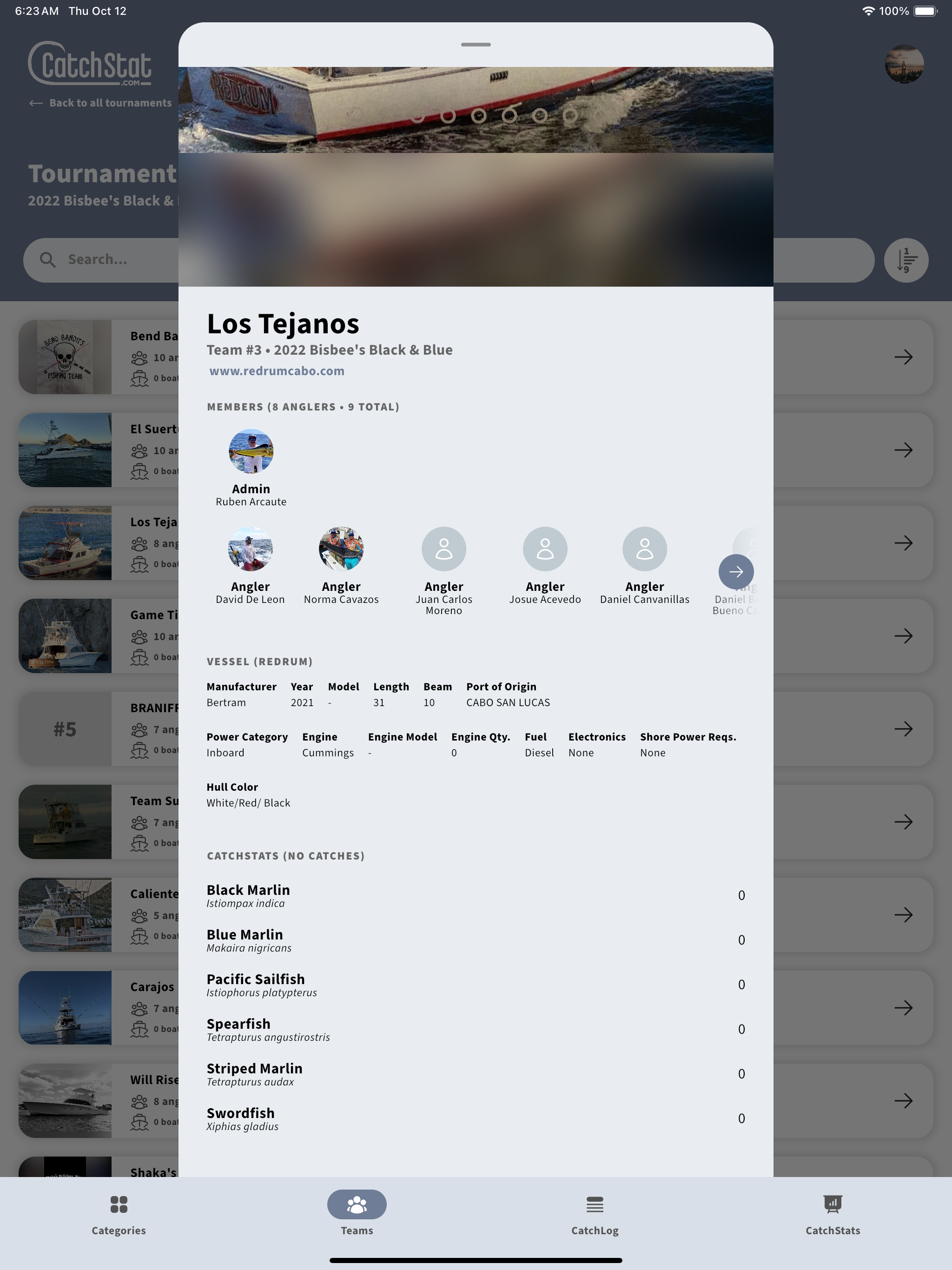Click the 'Cummings' engine value
This screenshot has height=1270, width=952.
coord(328,753)
